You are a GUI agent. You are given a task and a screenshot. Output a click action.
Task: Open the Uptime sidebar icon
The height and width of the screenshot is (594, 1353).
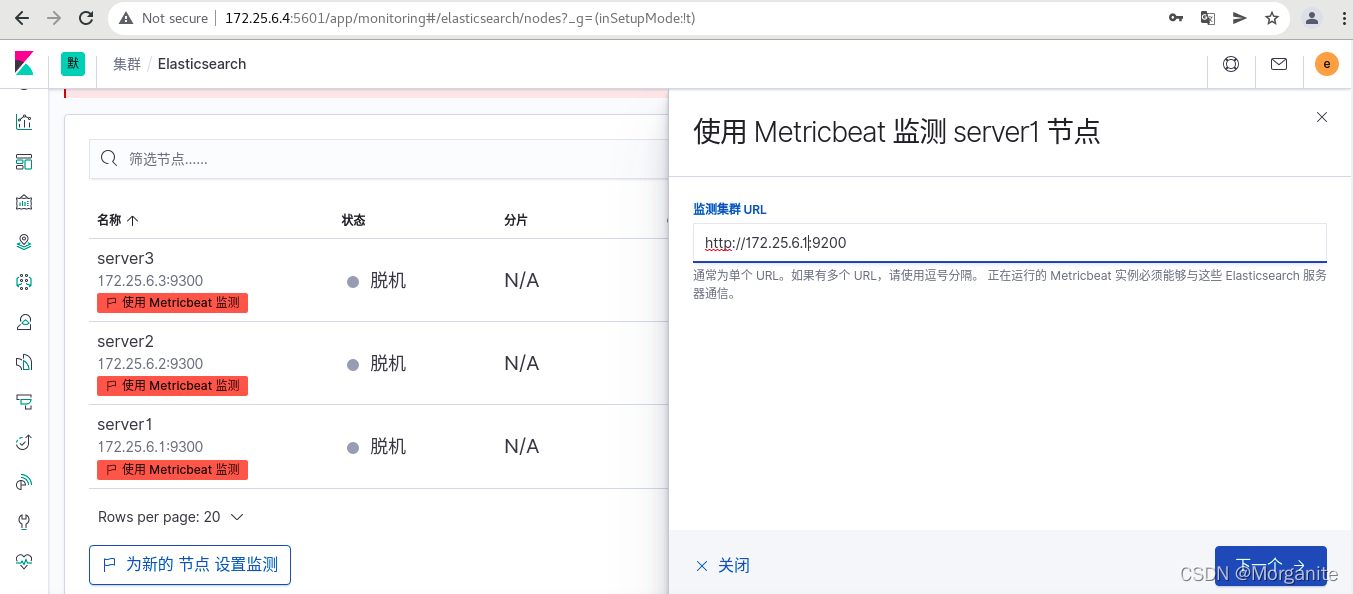(x=24, y=442)
